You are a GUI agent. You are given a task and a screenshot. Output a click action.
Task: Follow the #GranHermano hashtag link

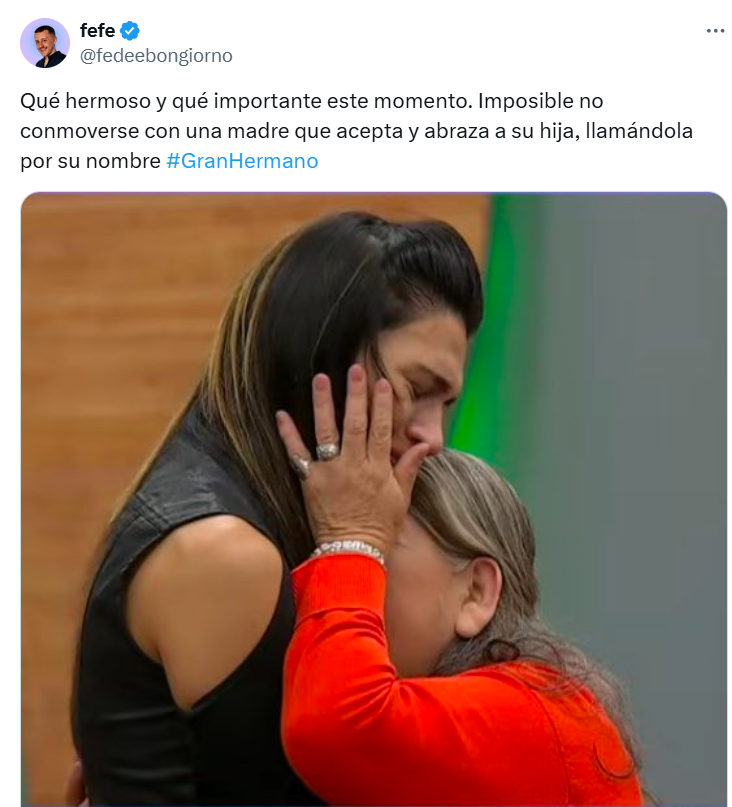coord(242,161)
